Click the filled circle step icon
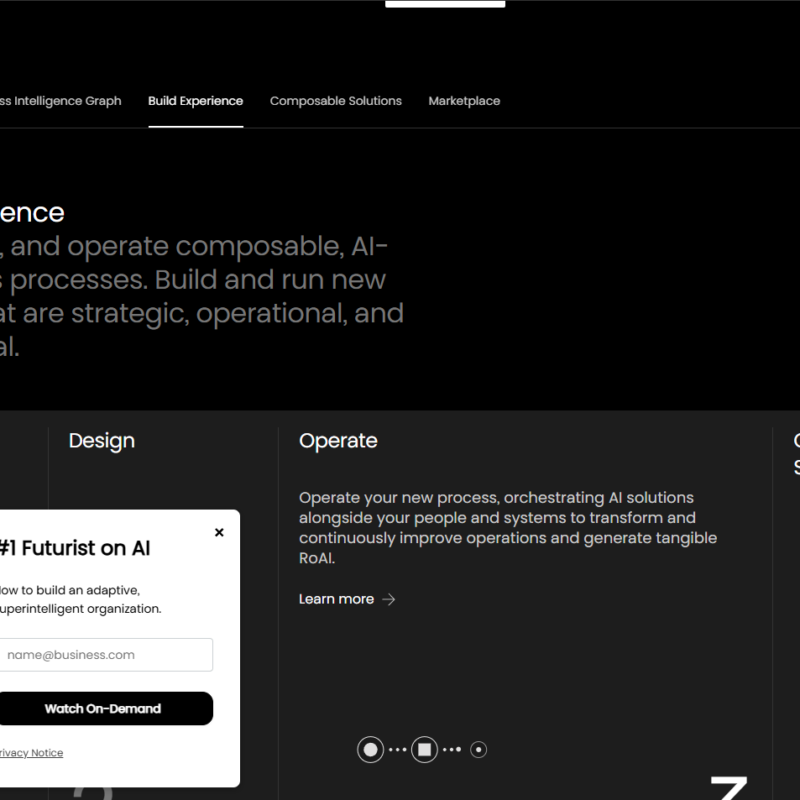The width and height of the screenshot is (800, 800). click(371, 749)
